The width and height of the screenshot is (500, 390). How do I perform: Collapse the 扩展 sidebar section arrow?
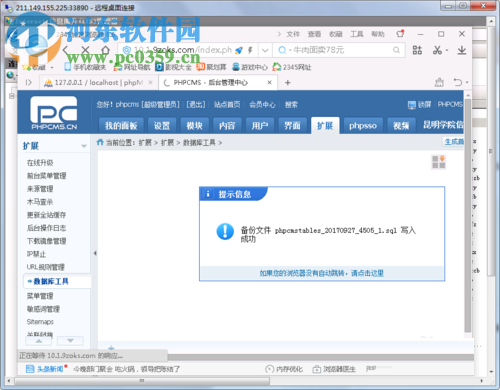pyautogui.click(x=84, y=146)
